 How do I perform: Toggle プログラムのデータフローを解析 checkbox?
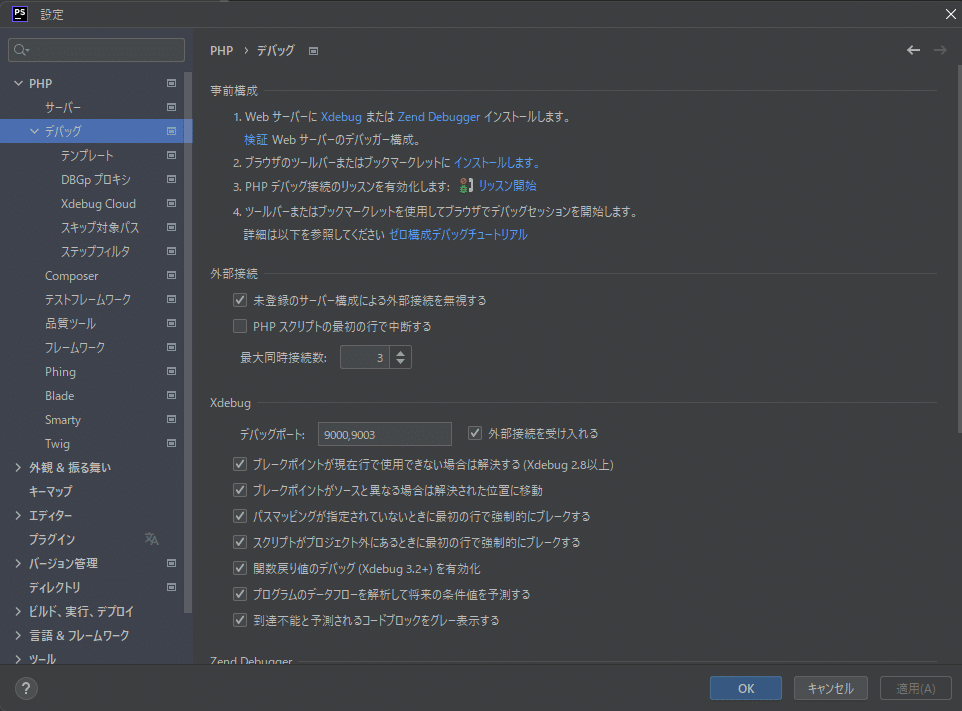[240, 594]
